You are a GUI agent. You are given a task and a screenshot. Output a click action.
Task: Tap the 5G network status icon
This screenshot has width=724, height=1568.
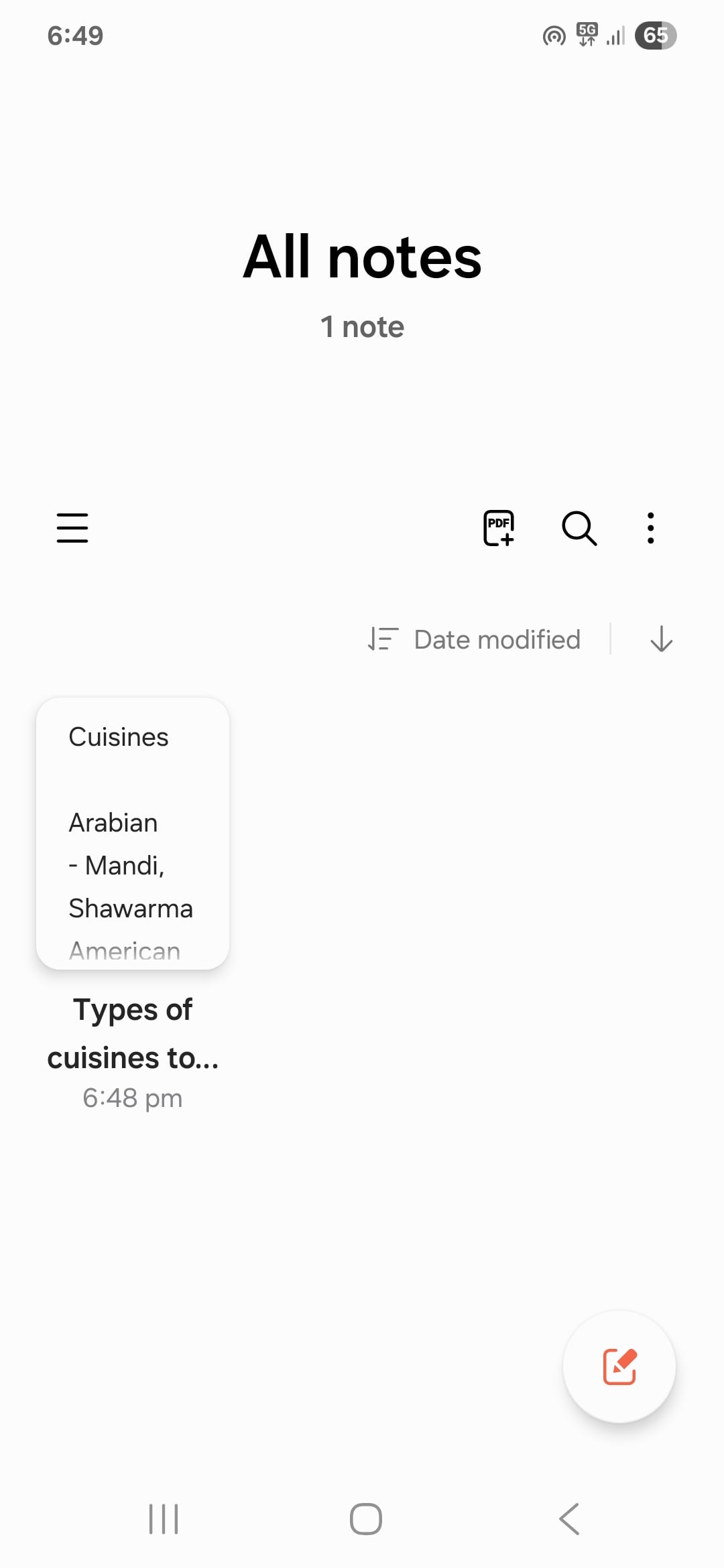587,34
